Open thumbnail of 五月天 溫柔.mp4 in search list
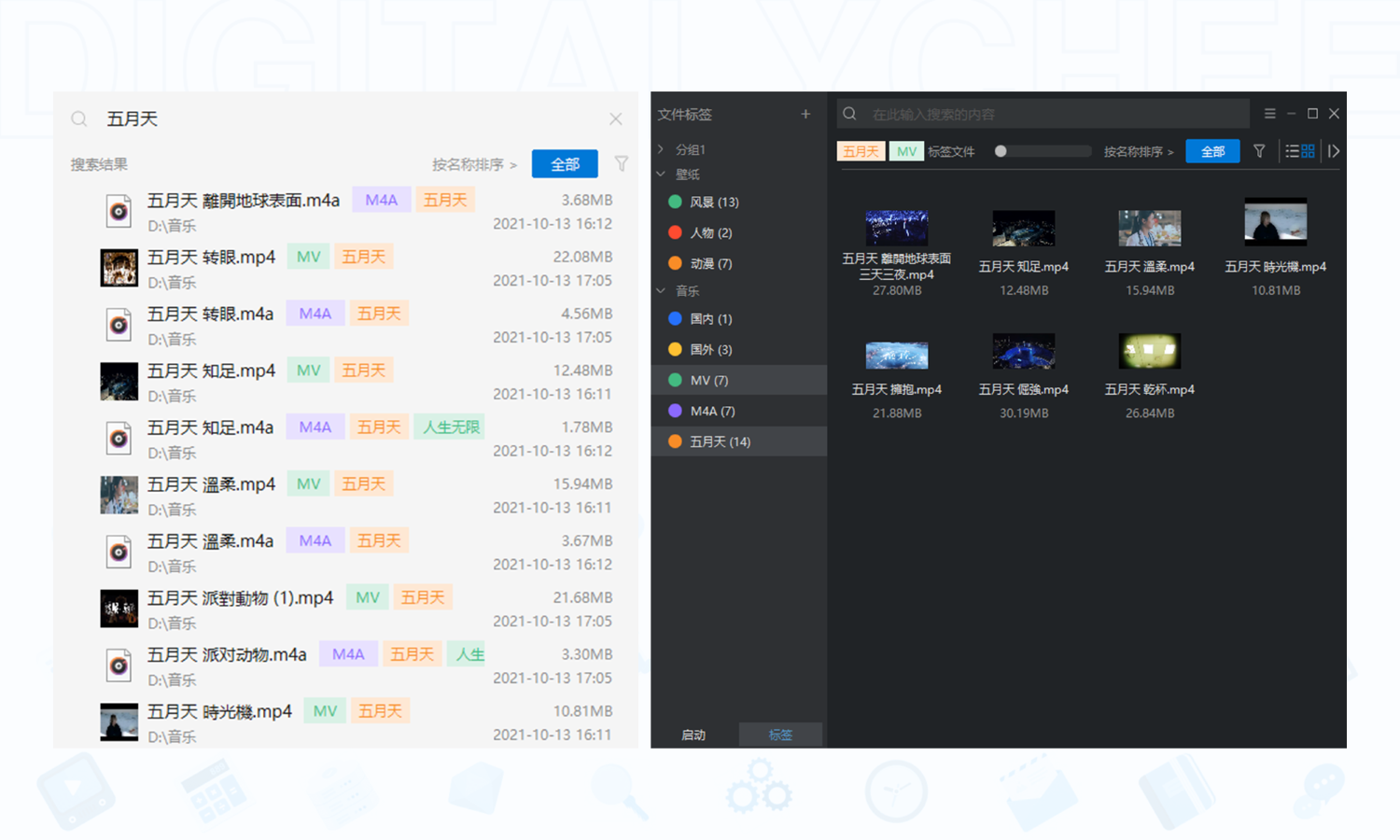 [119, 495]
